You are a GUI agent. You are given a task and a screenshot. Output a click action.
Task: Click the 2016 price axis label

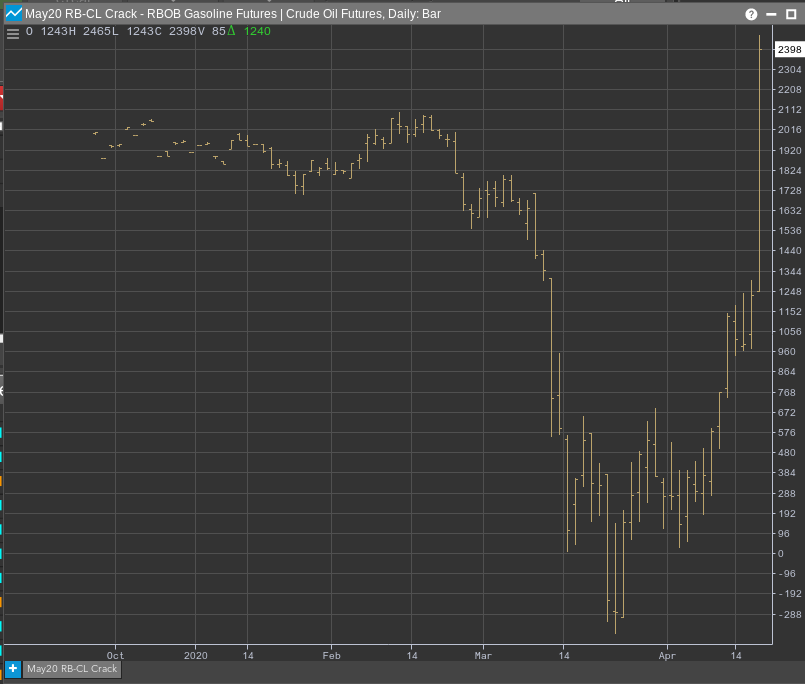(789, 129)
